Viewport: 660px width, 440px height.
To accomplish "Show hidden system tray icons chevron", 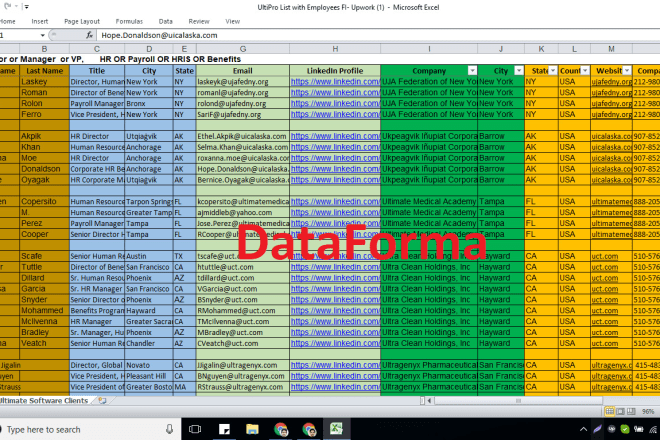I will click(583, 429).
